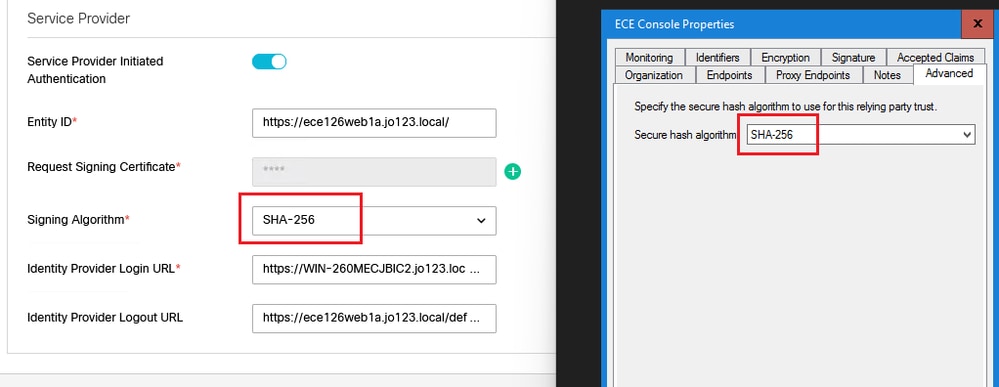
Task: View the Notes tab
Action: tap(887, 75)
